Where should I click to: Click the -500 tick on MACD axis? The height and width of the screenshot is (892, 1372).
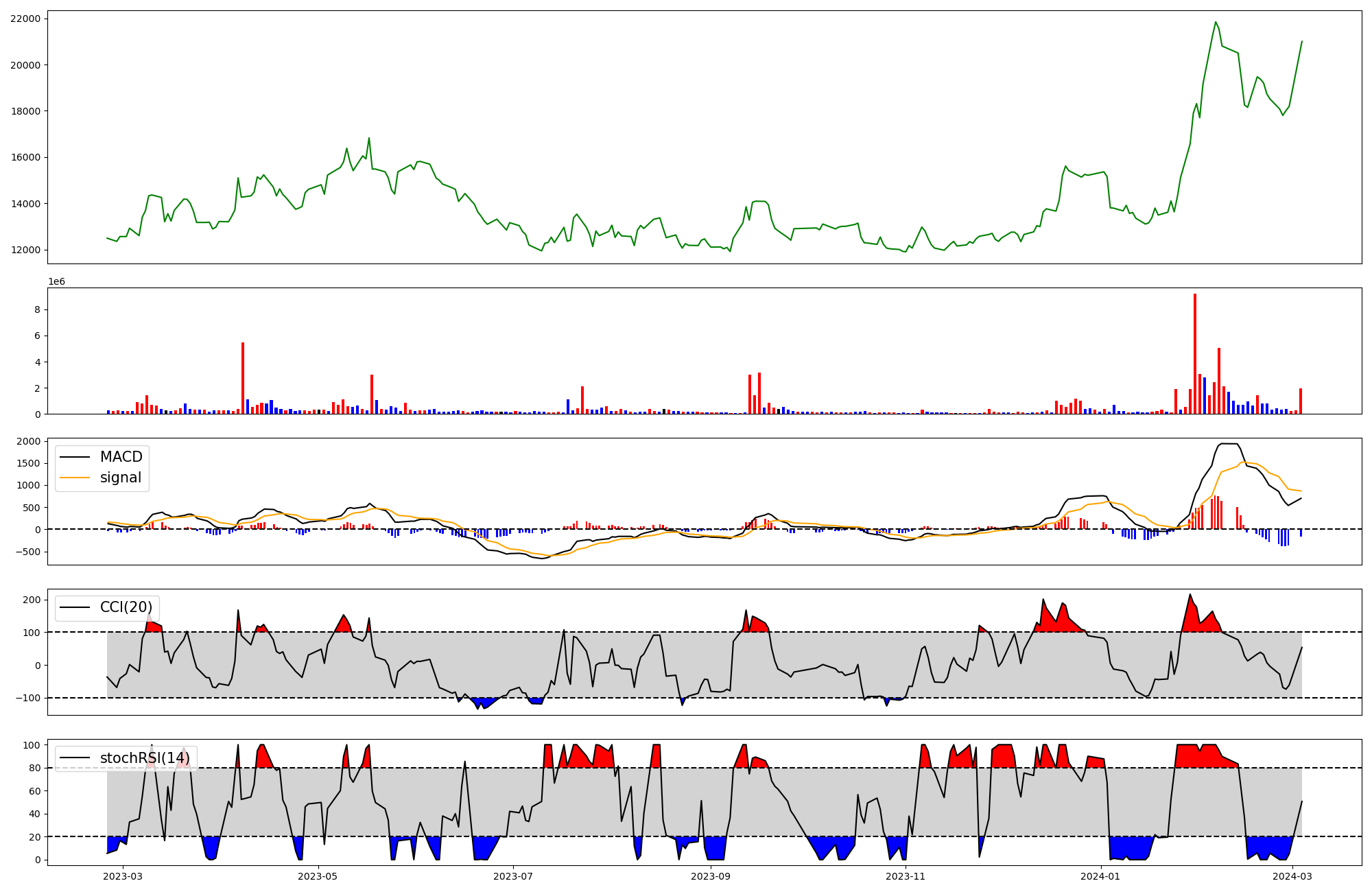click(x=29, y=552)
